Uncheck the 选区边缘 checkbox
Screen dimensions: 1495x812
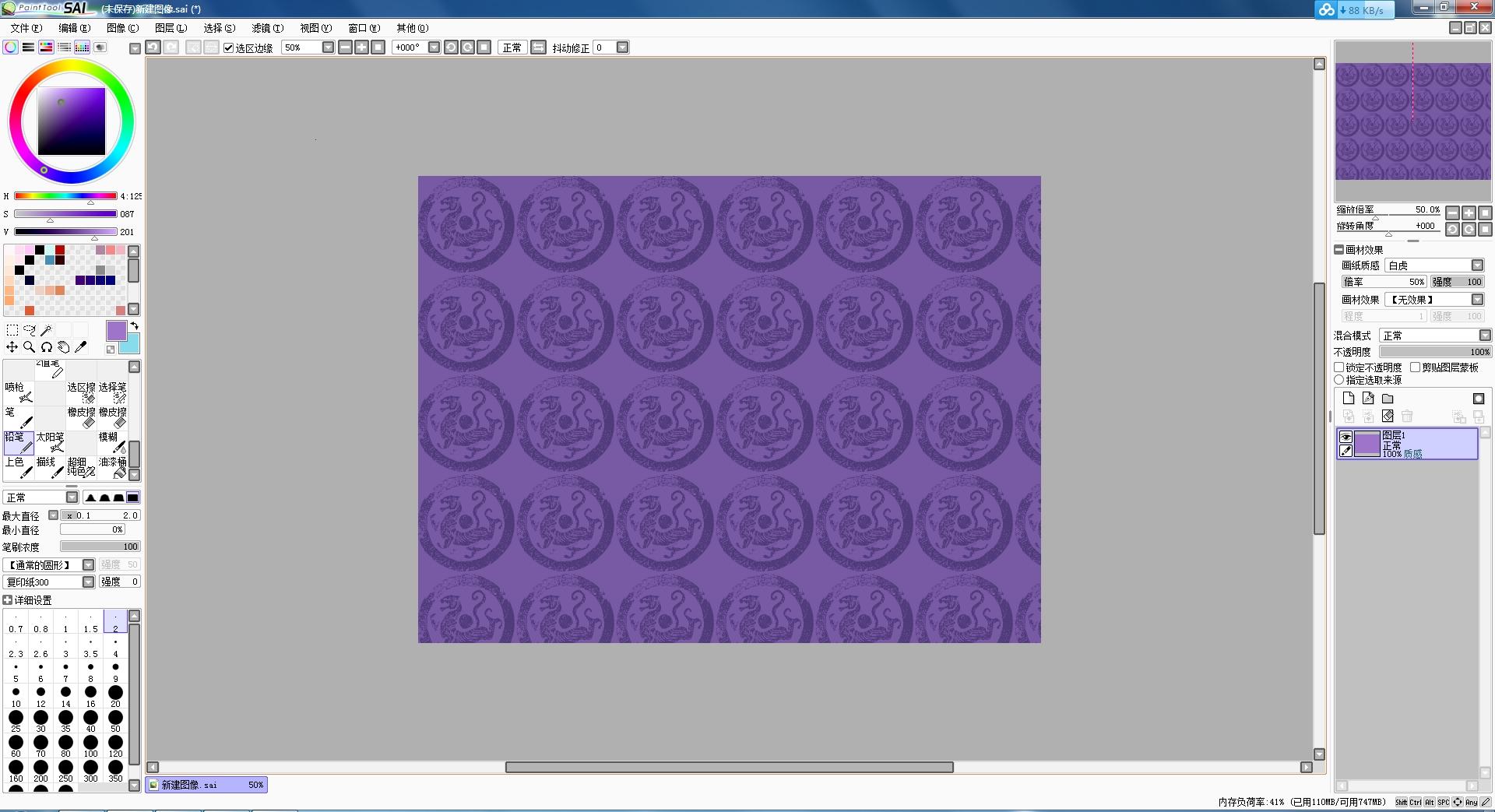click(229, 47)
